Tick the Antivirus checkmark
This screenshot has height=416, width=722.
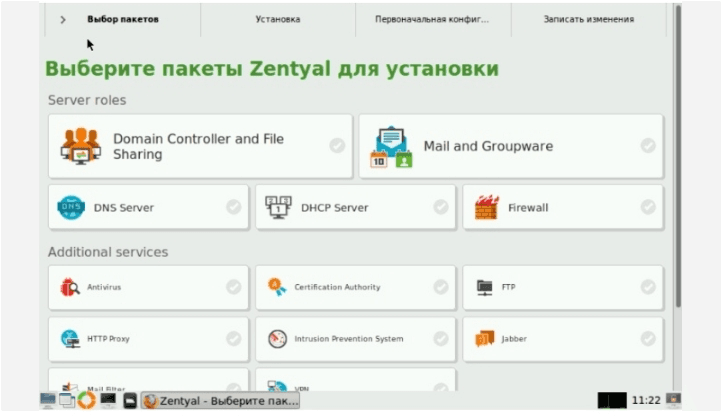(x=233, y=287)
